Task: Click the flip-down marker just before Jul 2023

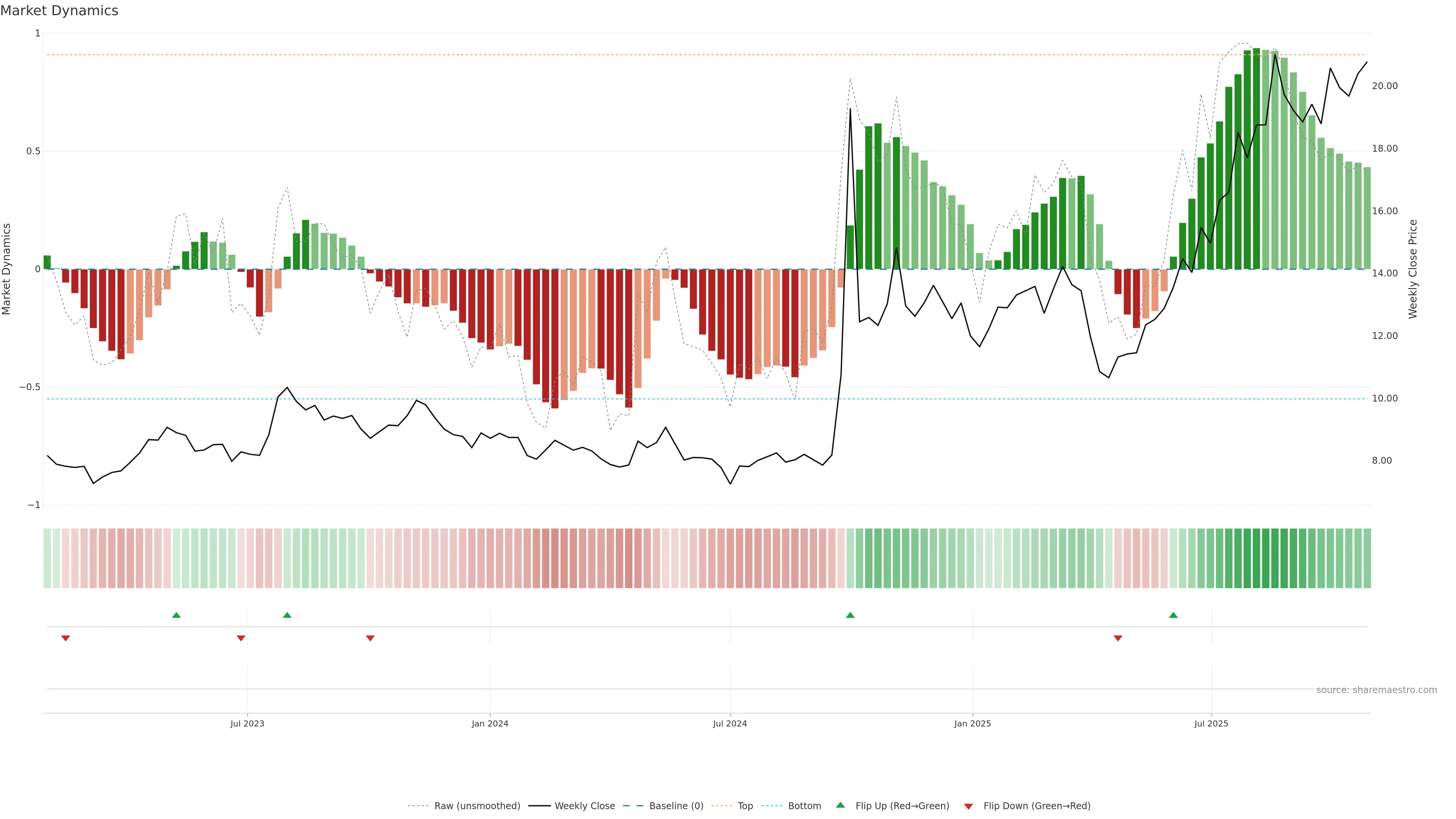Action: tap(241, 638)
